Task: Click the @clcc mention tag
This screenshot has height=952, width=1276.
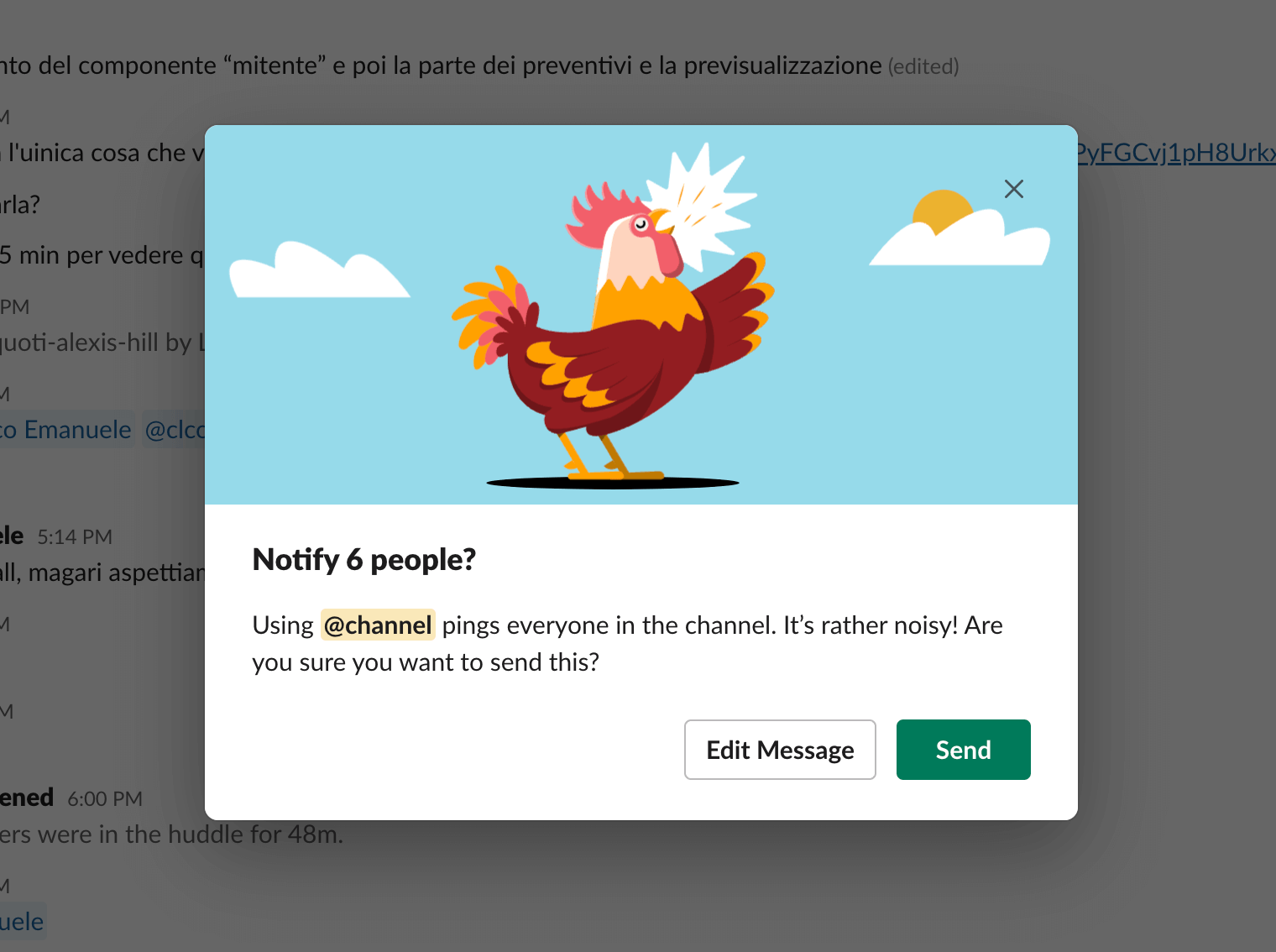Action: coord(175,430)
